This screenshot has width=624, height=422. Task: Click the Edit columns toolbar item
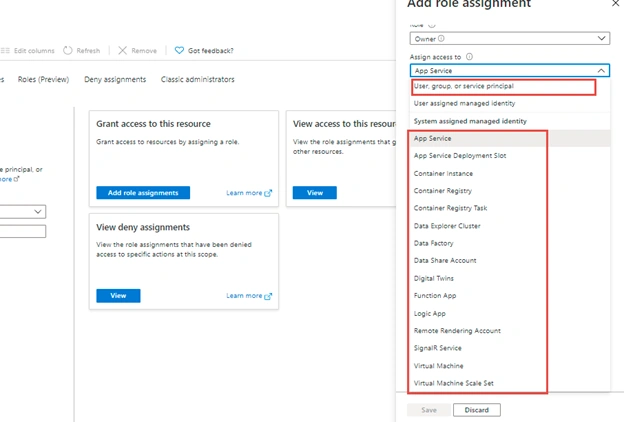coord(27,51)
